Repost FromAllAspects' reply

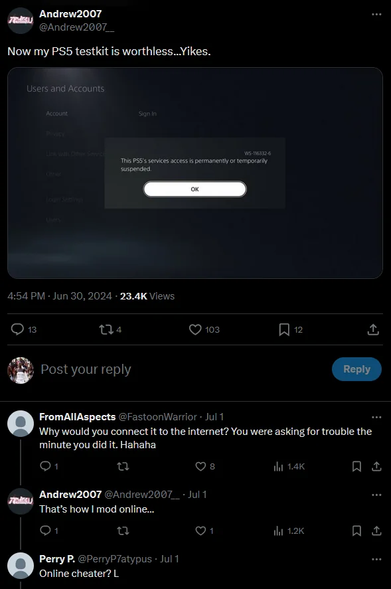(123, 466)
